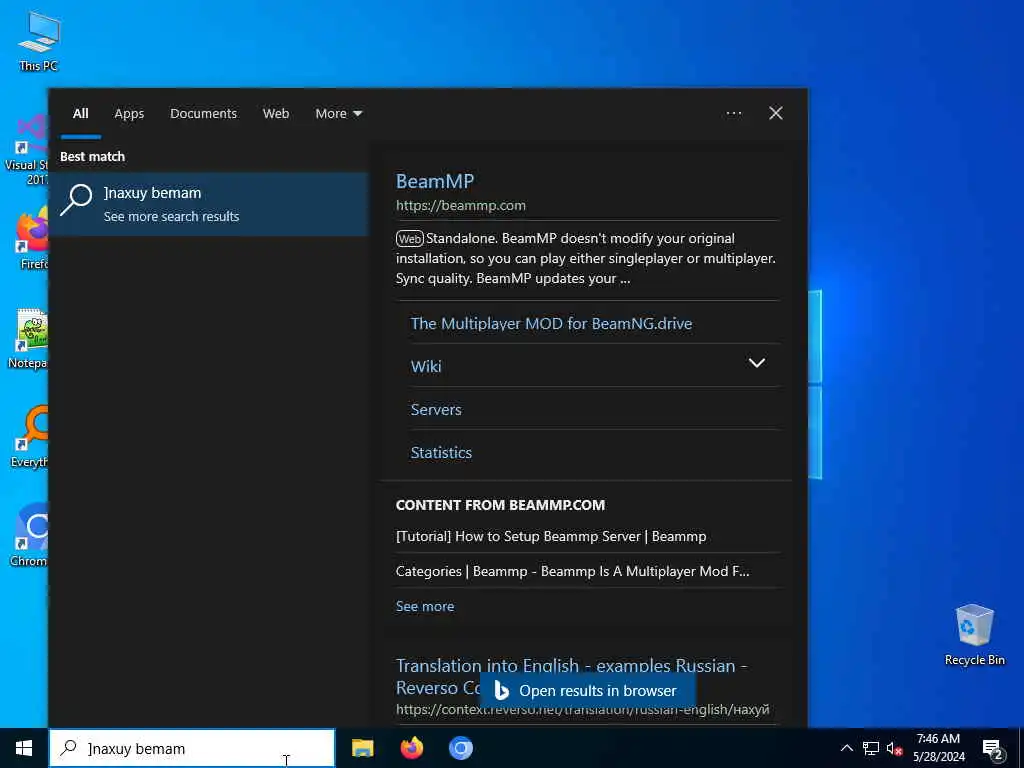Click the Best match heading
The width and height of the screenshot is (1024, 768).
(x=92, y=157)
